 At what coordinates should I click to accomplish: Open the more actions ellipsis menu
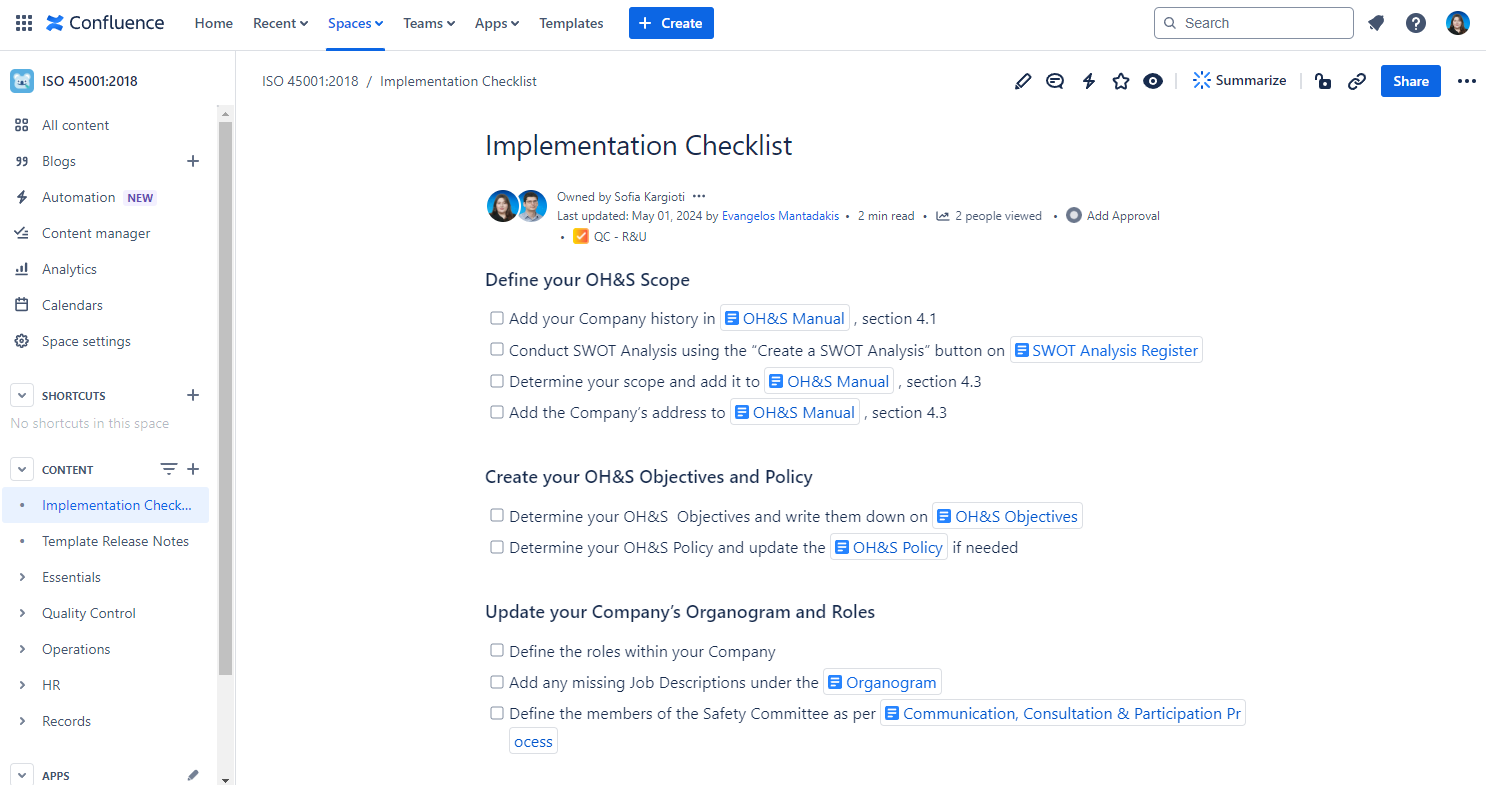click(x=1467, y=81)
